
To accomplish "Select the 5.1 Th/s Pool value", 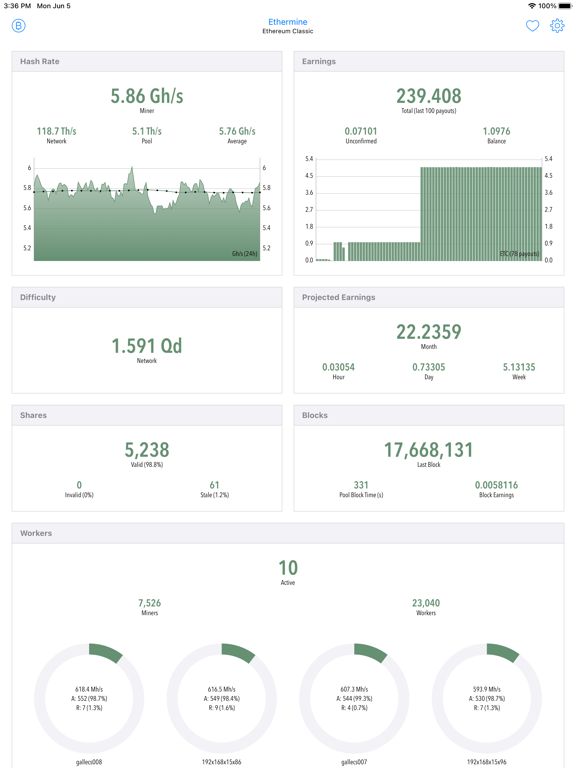I will [x=147, y=131].
